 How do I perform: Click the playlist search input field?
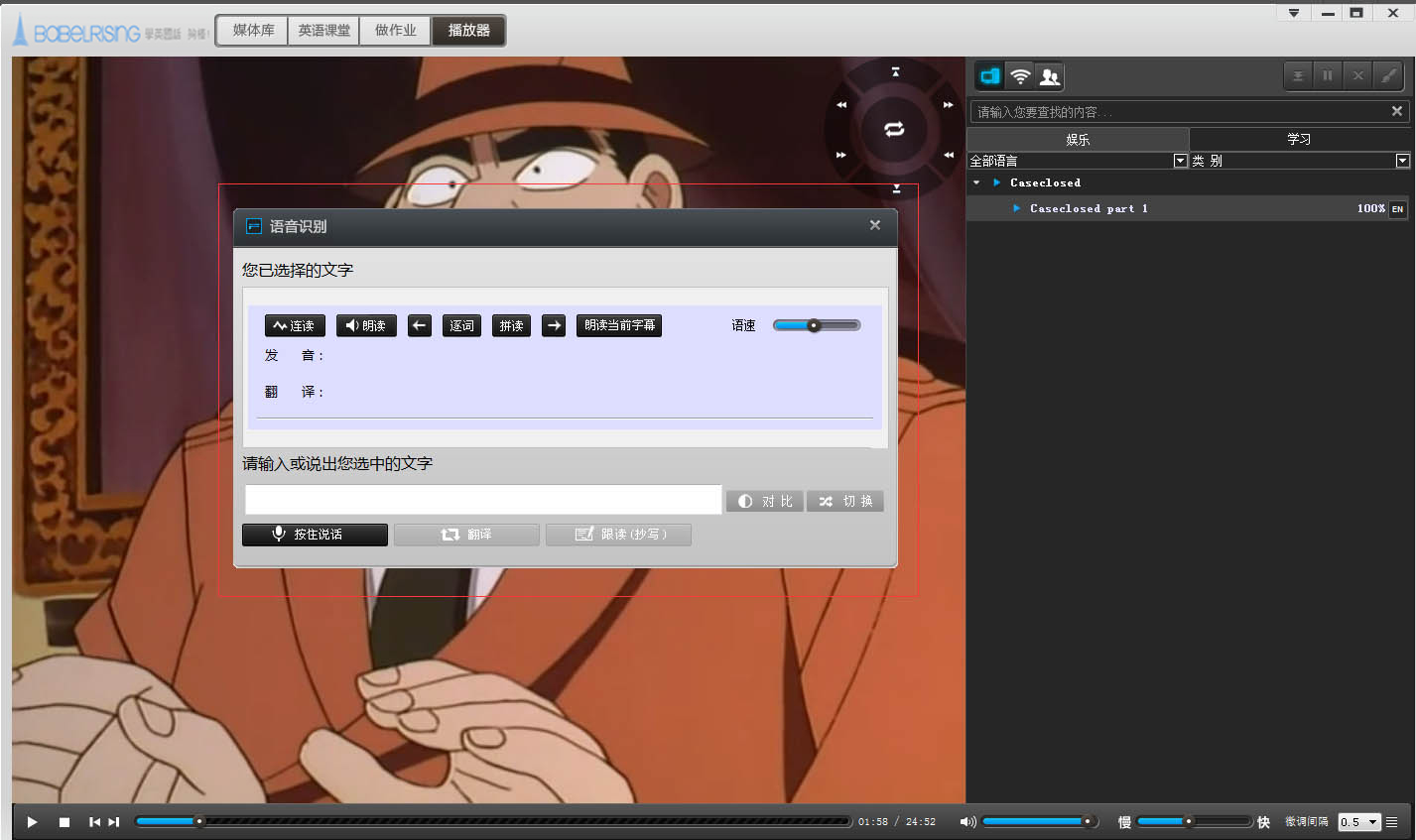1179,112
